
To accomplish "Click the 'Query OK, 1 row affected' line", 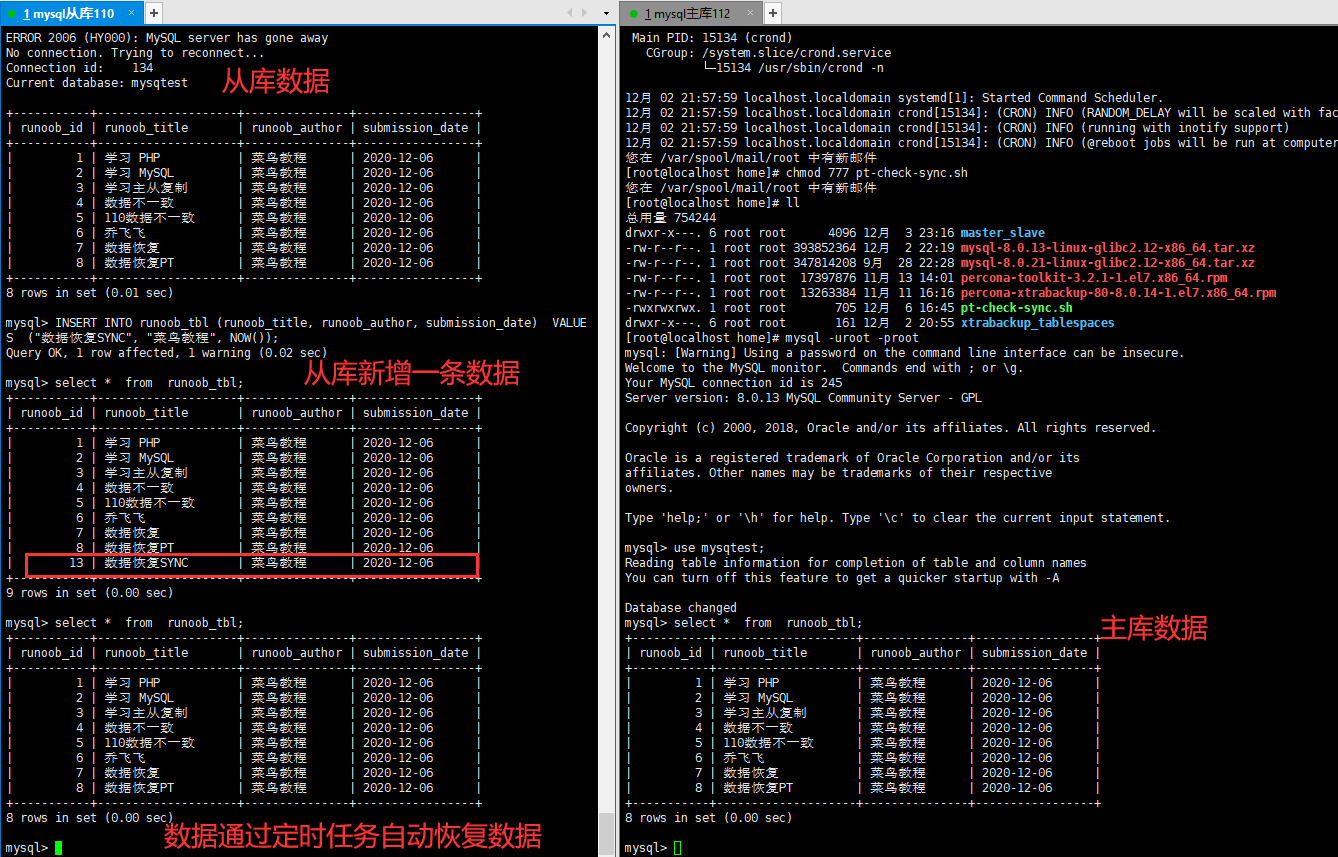I will pos(166,353).
